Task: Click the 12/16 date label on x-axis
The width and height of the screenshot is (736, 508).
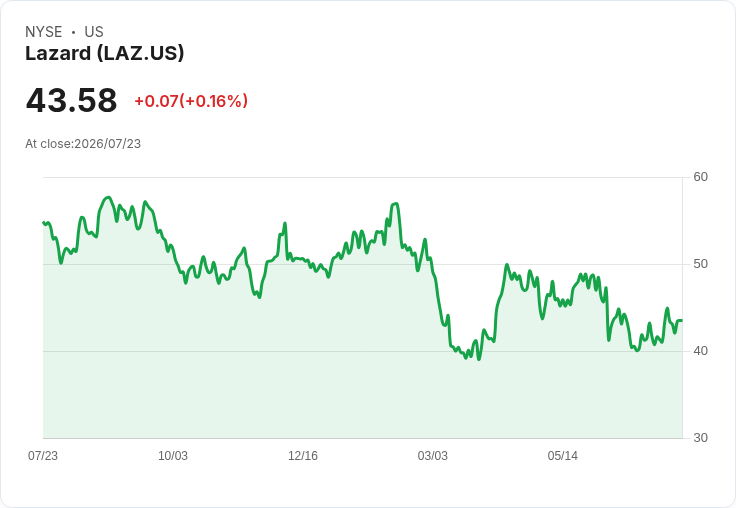Action: pyautogui.click(x=303, y=456)
